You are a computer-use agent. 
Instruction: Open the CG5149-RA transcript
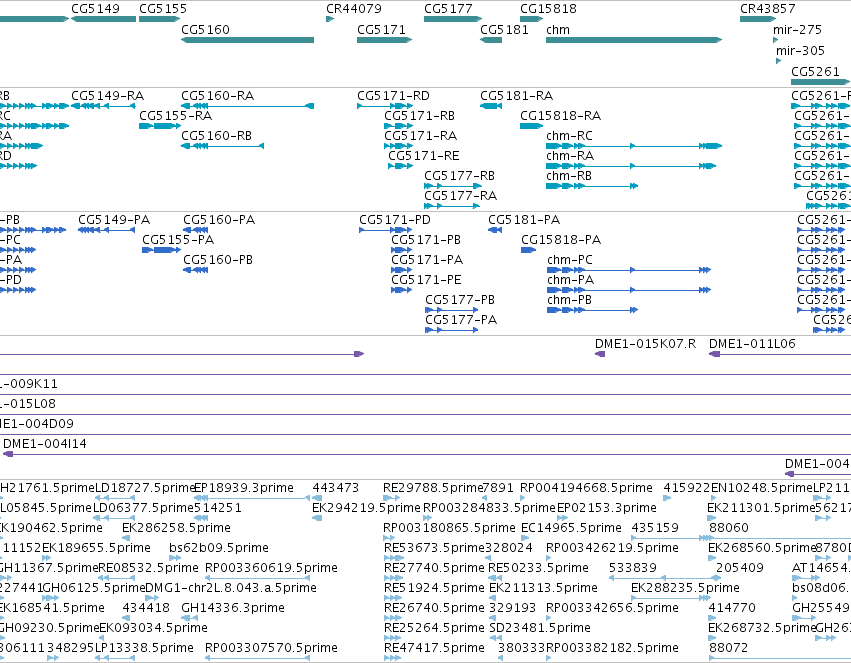pyautogui.click(x=103, y=106)
